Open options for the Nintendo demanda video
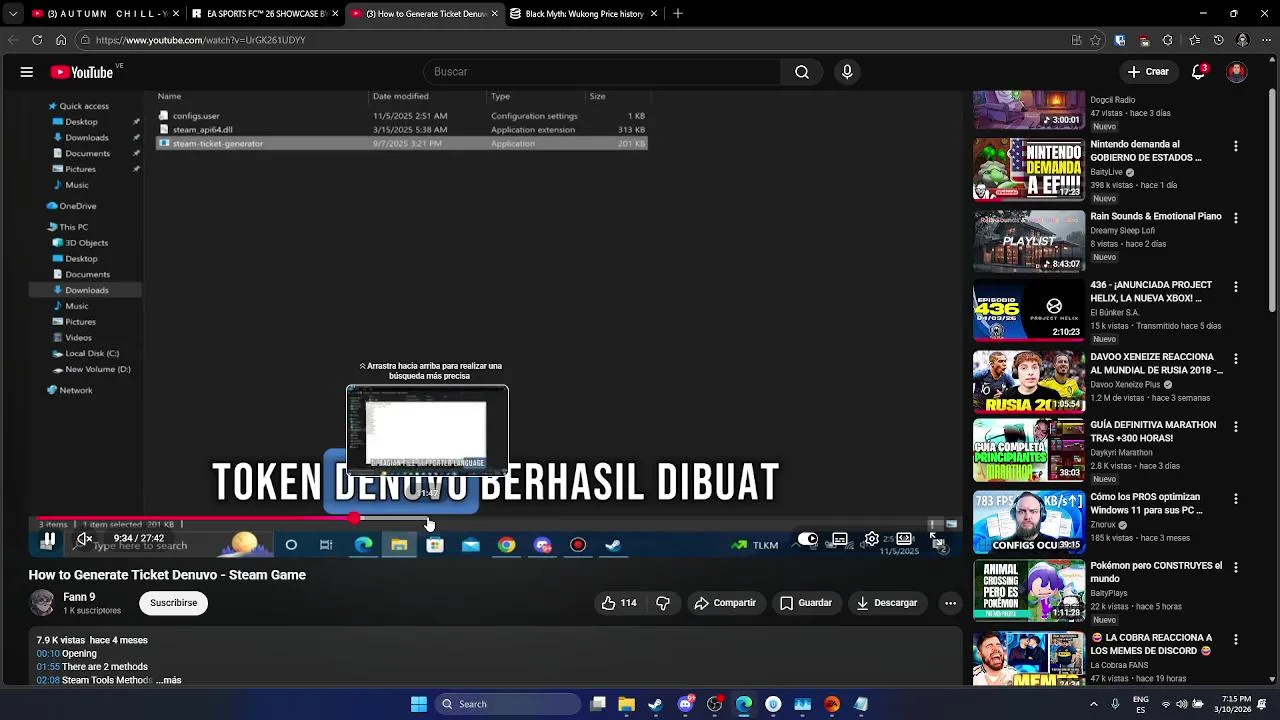The height and width of the screenshot is (720, 1280). (1236, 146)
